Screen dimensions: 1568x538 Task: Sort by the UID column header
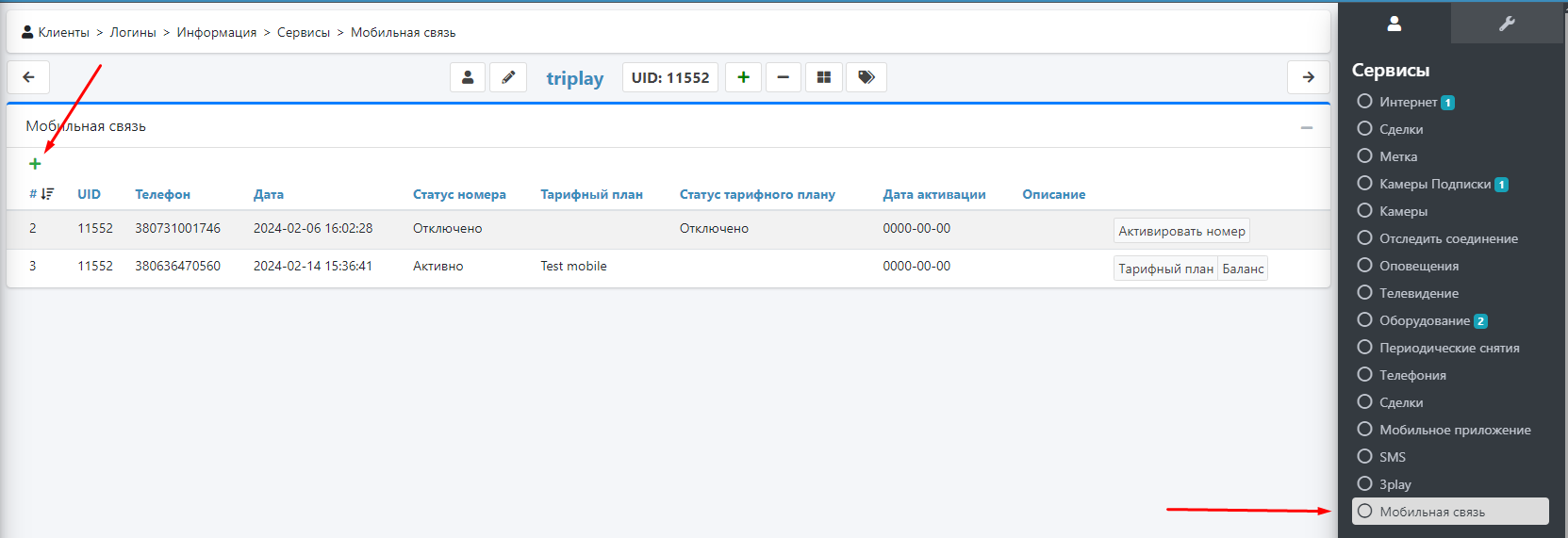point(89,194)
